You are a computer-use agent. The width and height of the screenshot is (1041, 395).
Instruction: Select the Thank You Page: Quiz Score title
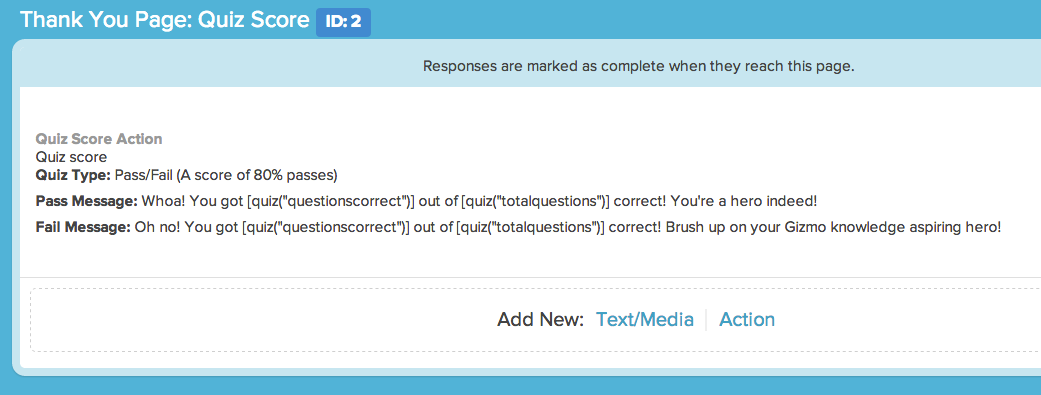click(x=165, y=20)
